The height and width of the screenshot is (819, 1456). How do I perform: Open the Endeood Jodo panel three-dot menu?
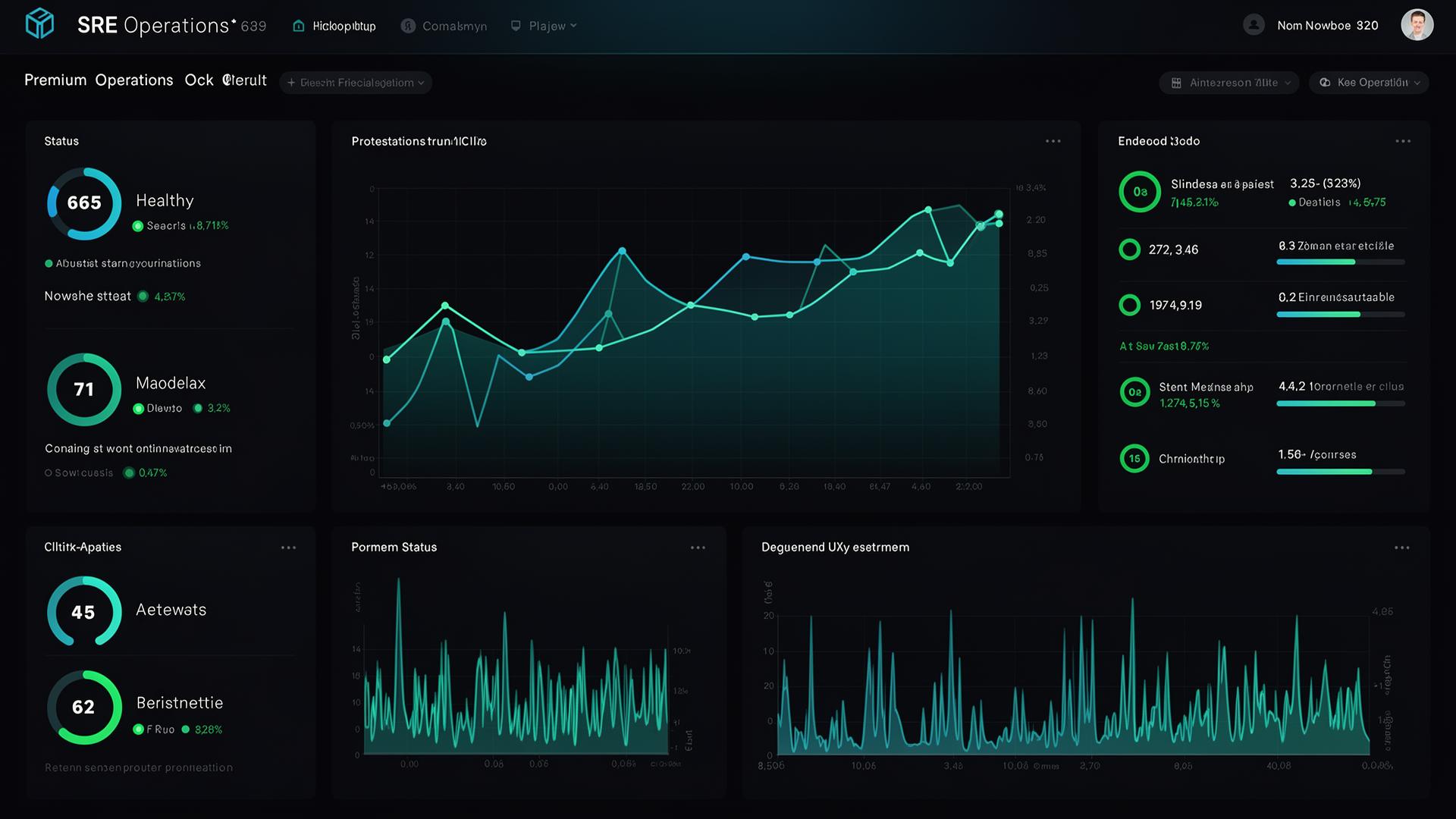(x=1403, y=141)
